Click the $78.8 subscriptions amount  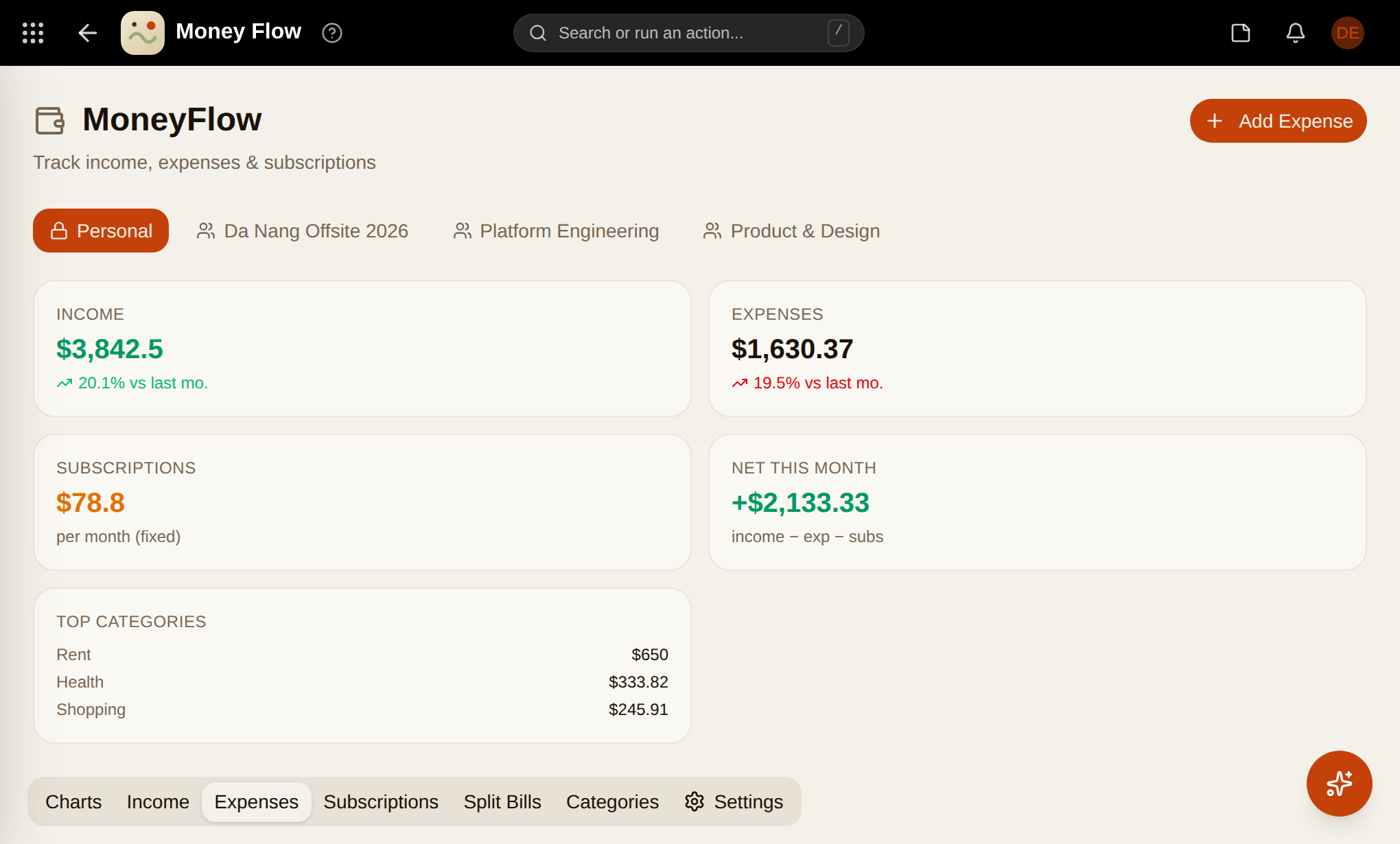91,502
